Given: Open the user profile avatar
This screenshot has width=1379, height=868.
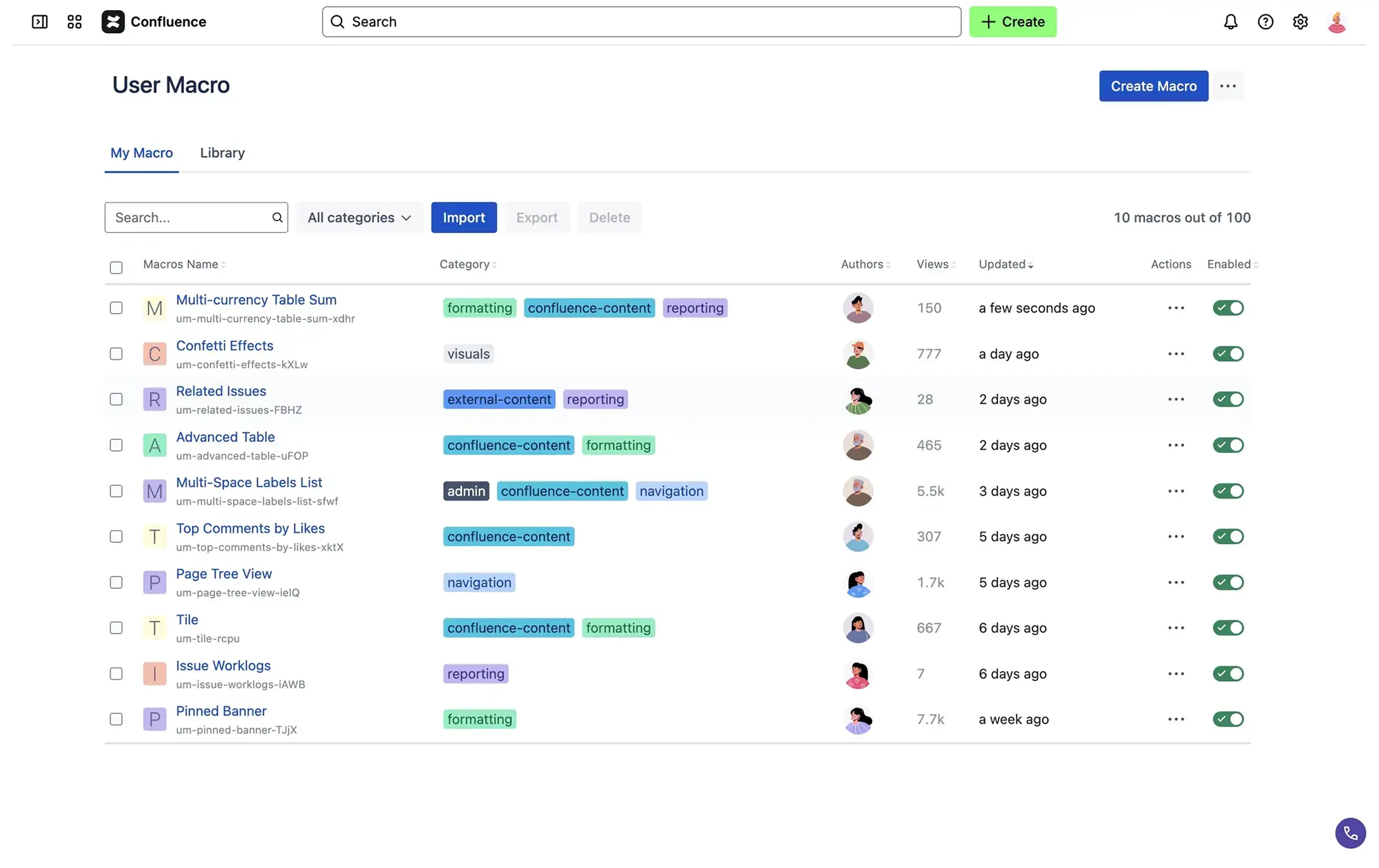Looking at the screenshot, I should [1337, 22].
